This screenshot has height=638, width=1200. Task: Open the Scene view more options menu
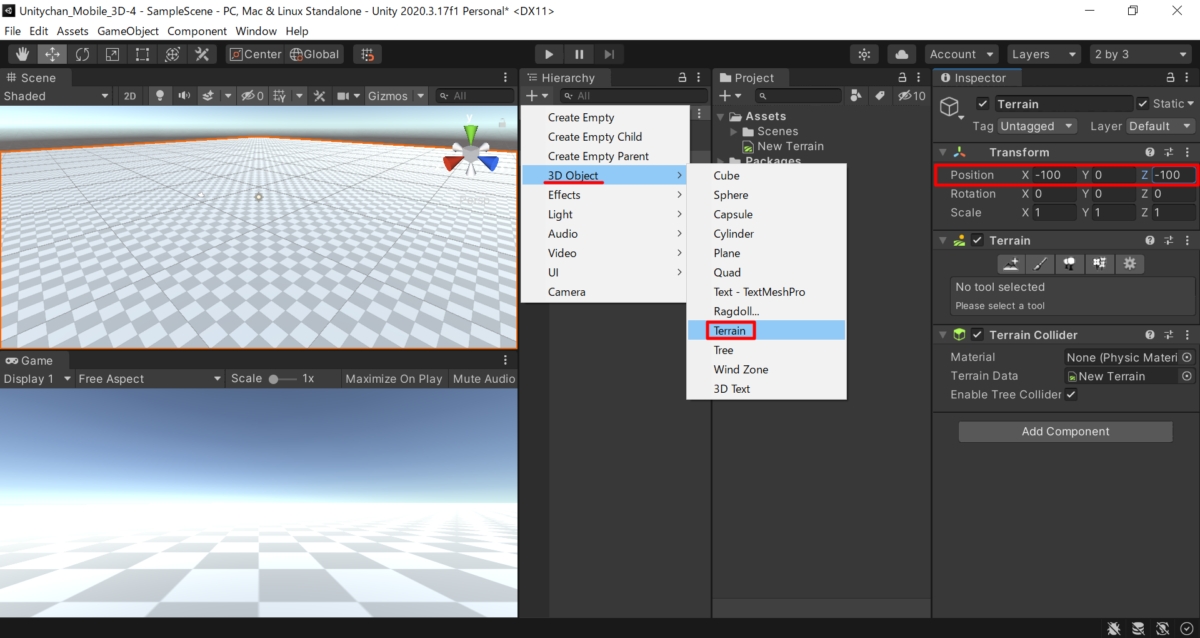coord(506,77)
